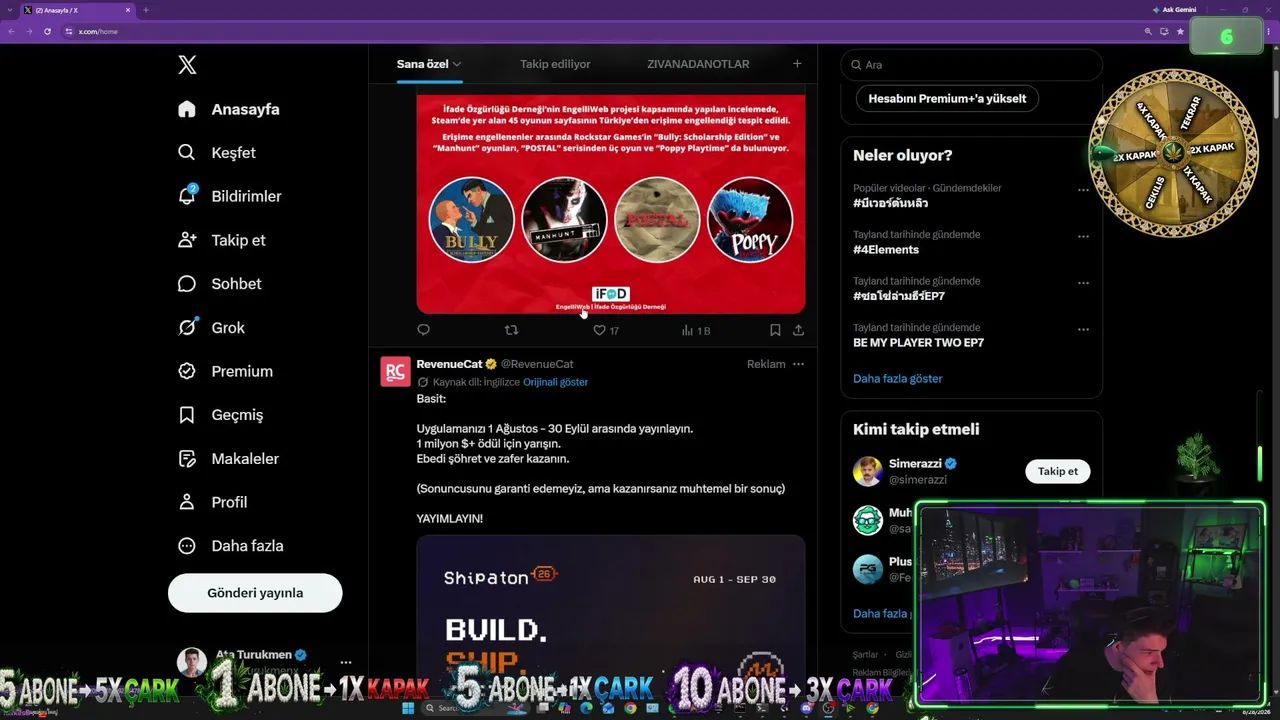
Task: Like the post with 17 likes
Action: (606, 330)
